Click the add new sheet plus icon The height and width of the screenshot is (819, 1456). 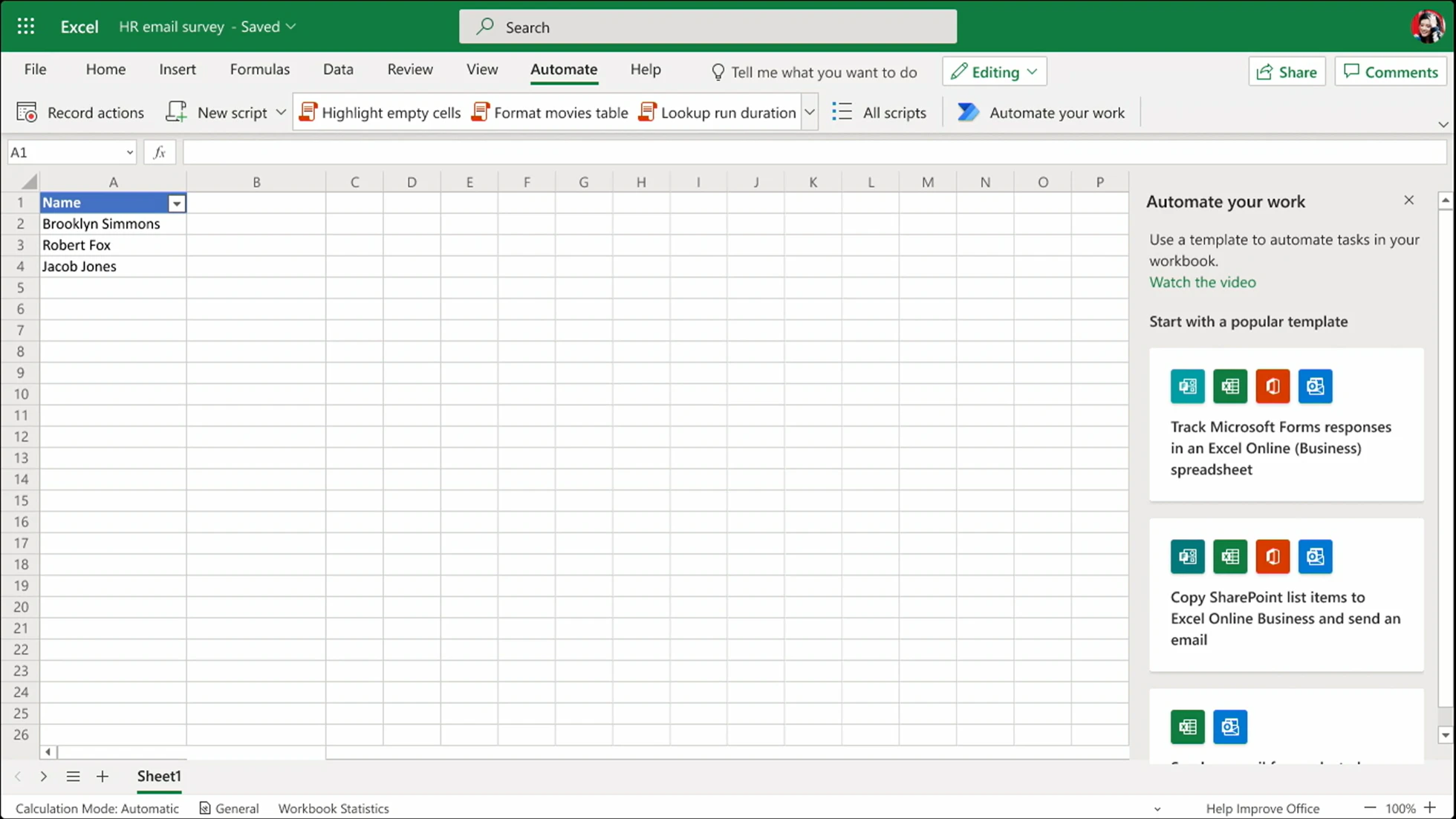click(103, 776)
